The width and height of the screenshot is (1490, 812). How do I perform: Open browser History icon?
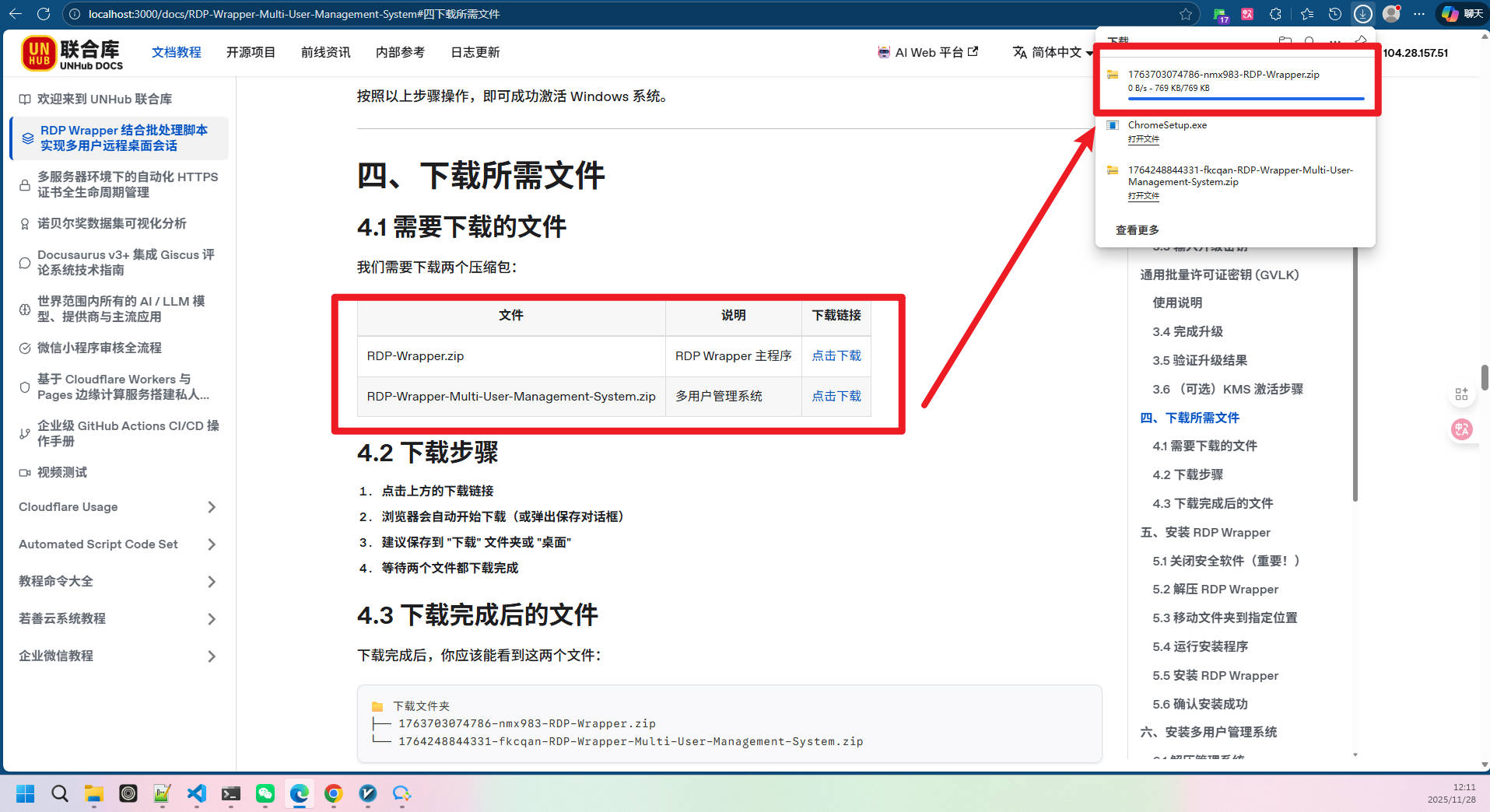tap(1335, 14)
